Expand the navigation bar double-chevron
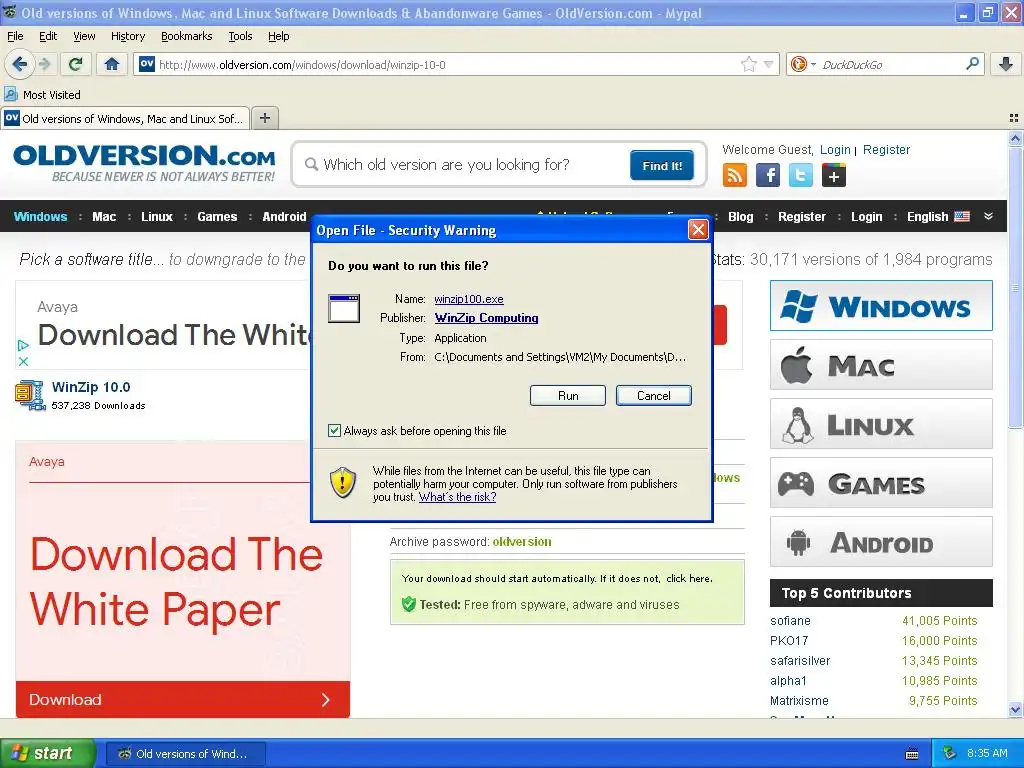 988,216
